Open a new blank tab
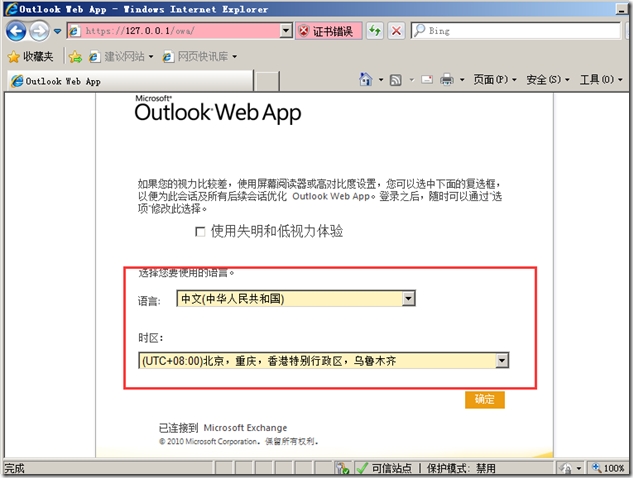This screenshot has height=478, width=633. tap(267, 82)
